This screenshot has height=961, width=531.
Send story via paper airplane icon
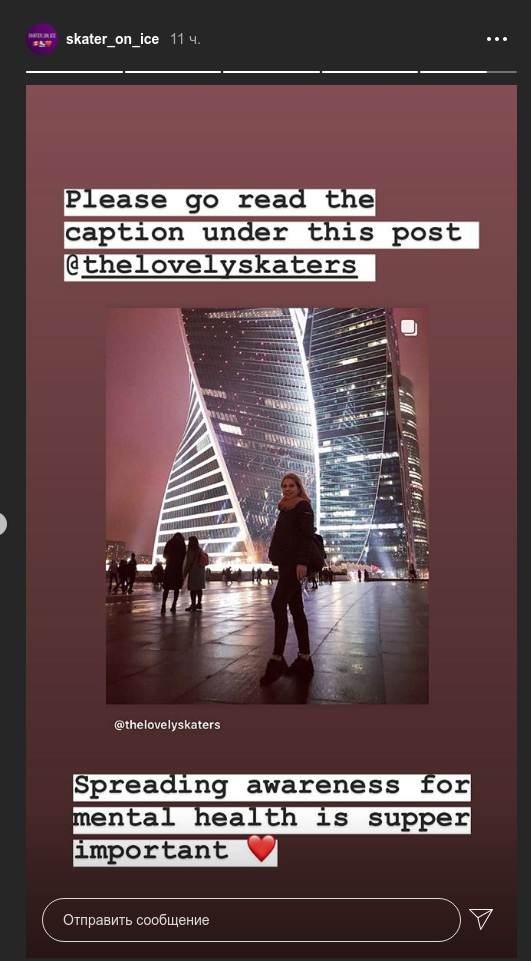click(x=481, y=918)
